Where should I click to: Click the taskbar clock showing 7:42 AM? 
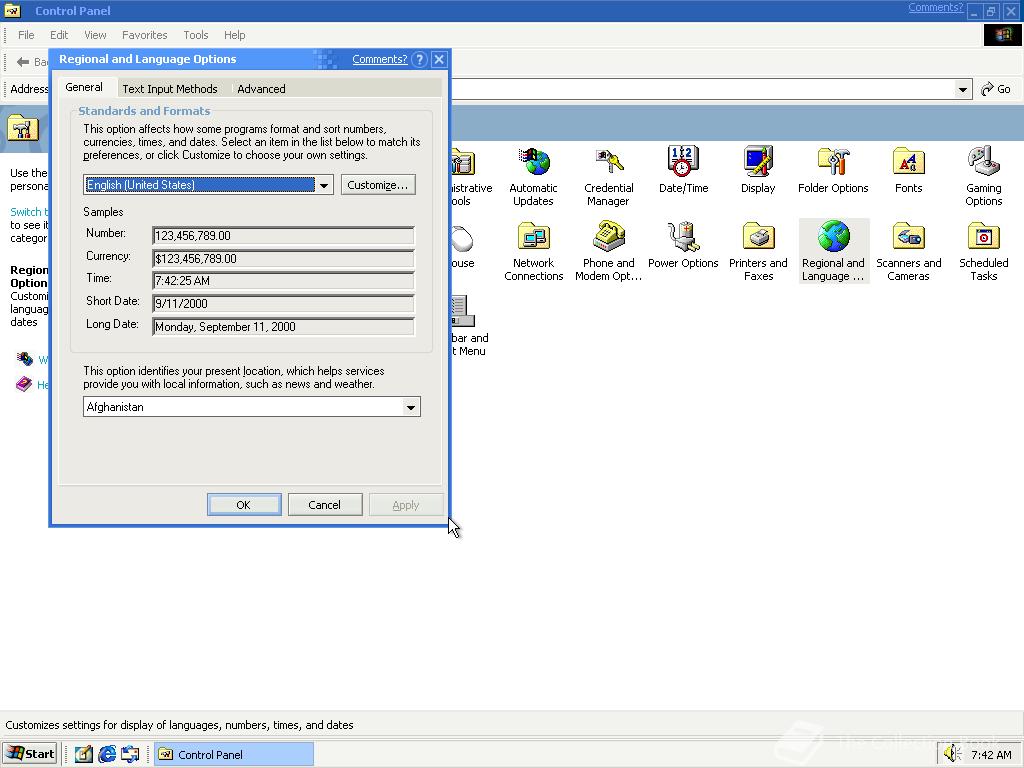991,755
